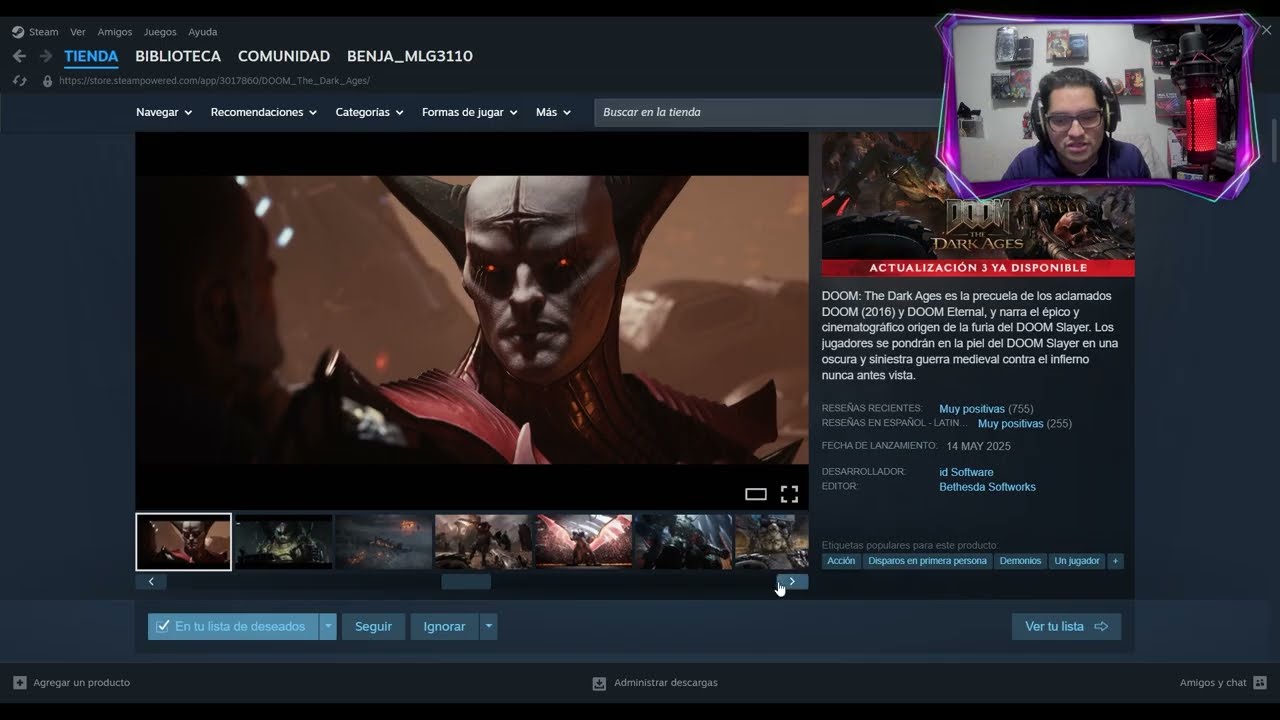
Task: Select Disparos en primera persona tag
Action: tap(927, 561)
